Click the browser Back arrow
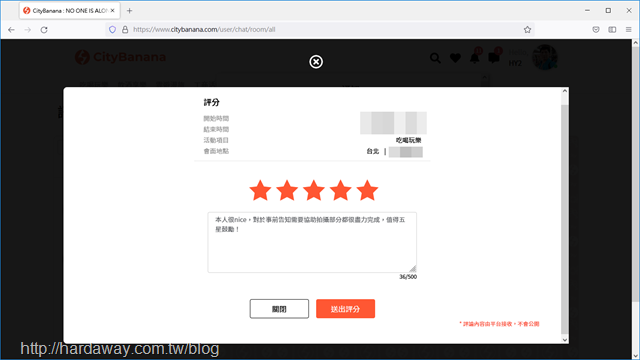The image size is (640, 360). click(11, 29)
